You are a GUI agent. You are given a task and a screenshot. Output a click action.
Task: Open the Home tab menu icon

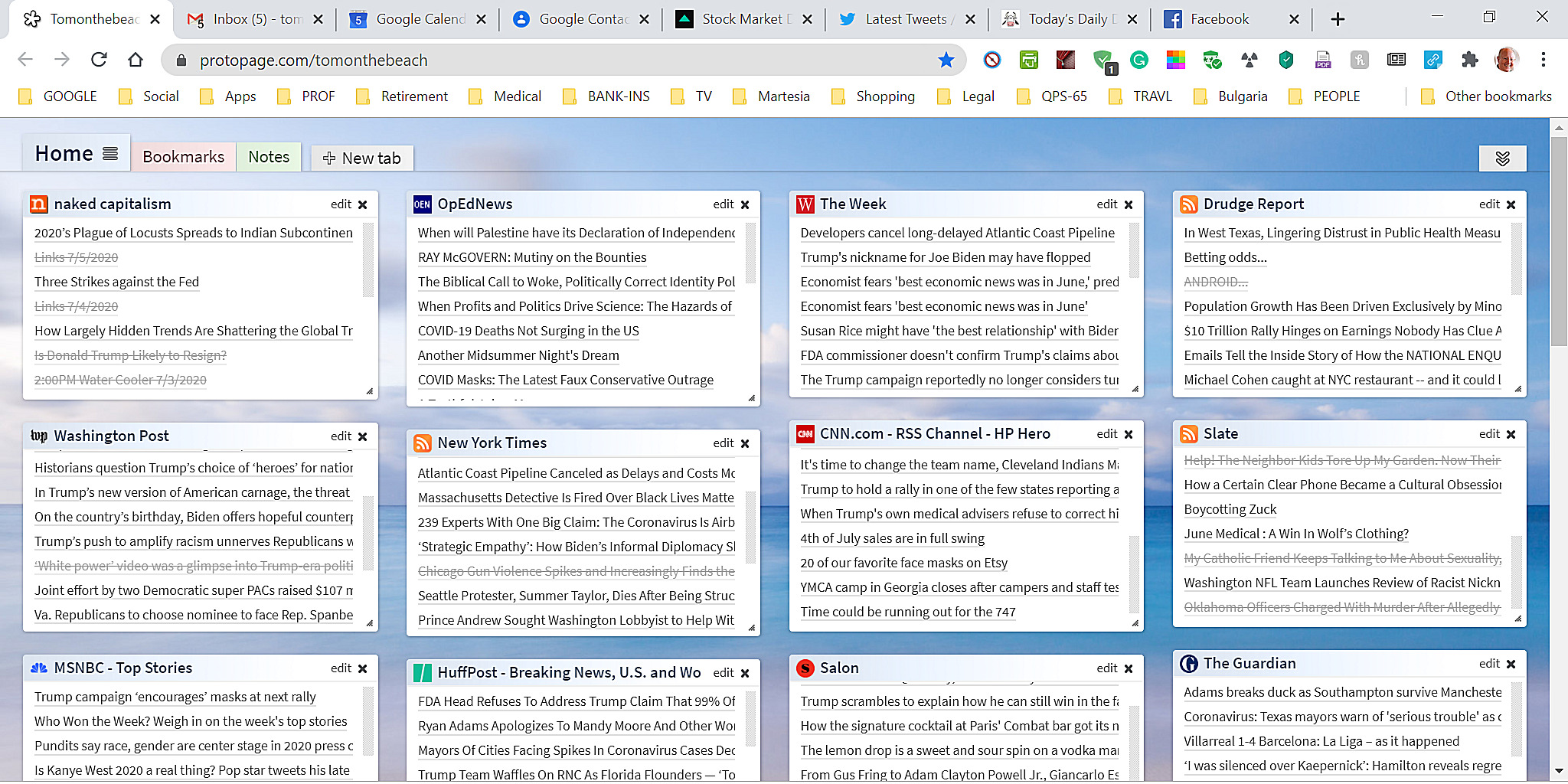(110, 154)
